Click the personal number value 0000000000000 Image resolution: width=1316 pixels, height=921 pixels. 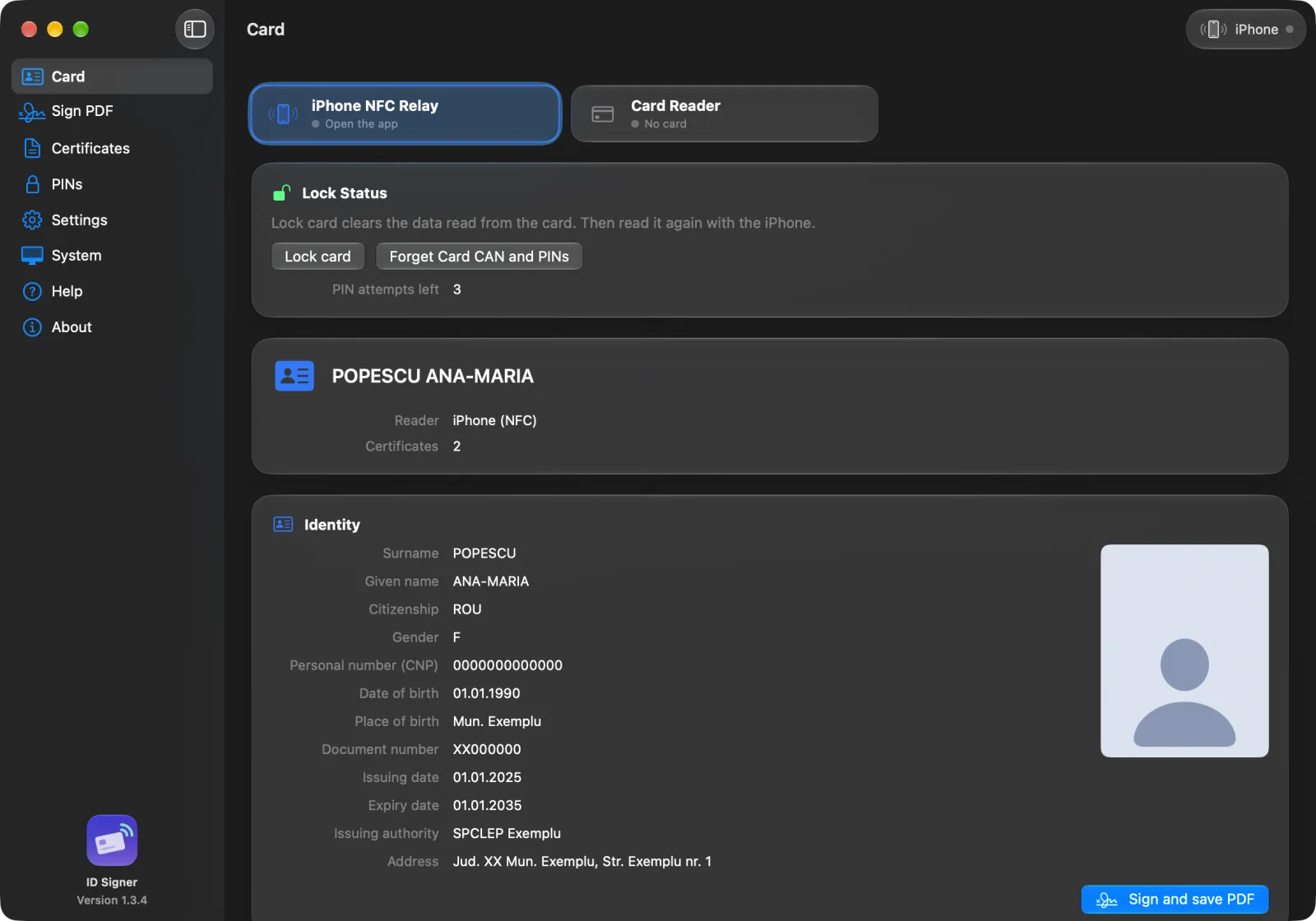pyautogui.click(x=507, y=665)
